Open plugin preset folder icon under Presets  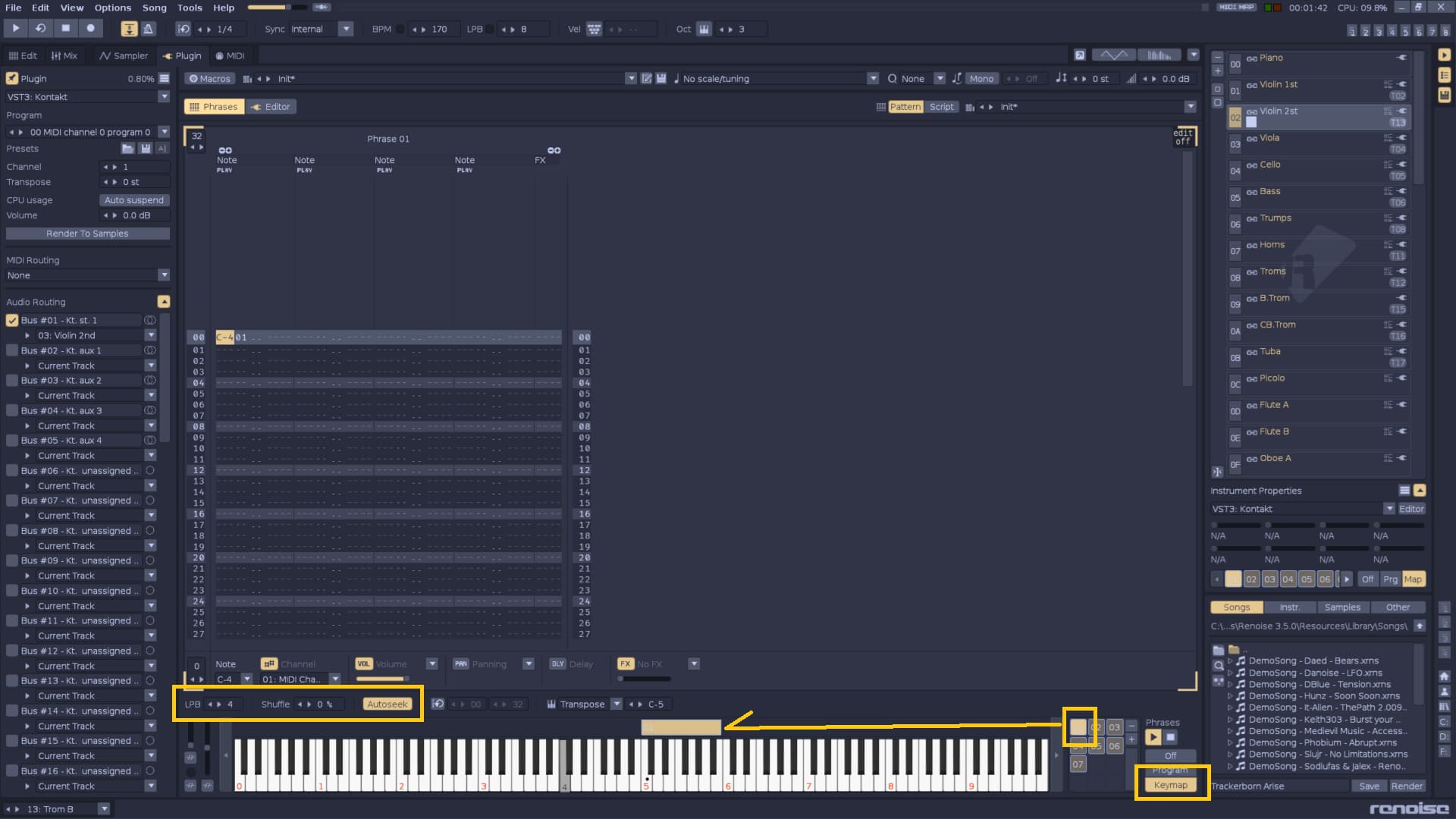click(x=127, y=149)
